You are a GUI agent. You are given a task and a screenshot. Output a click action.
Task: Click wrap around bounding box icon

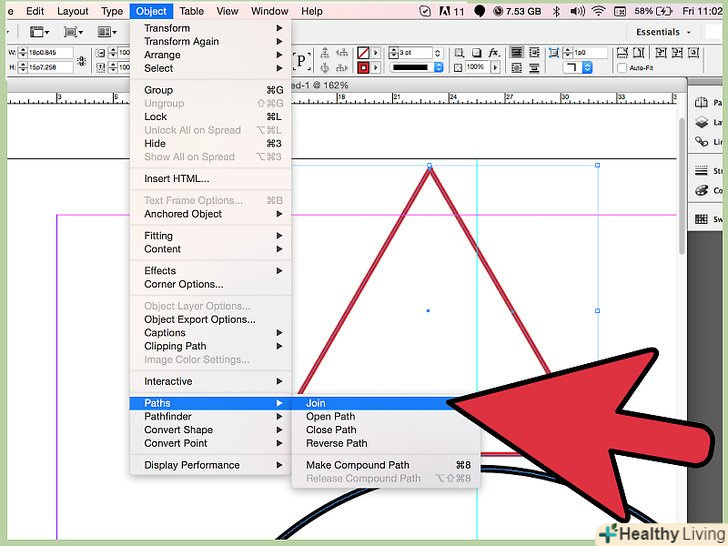534,52
